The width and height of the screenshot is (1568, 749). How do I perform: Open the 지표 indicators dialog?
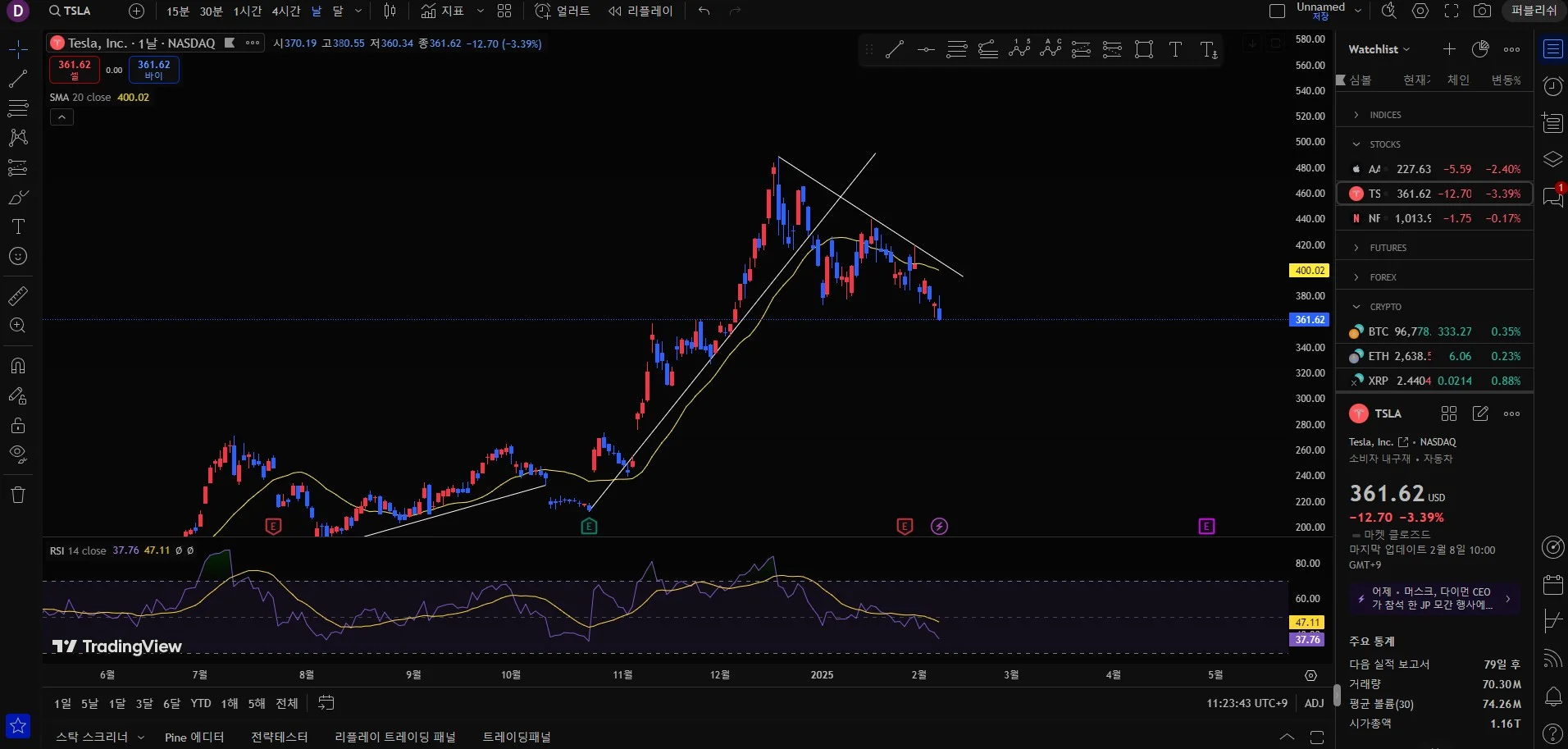click(x=443, y=11)
